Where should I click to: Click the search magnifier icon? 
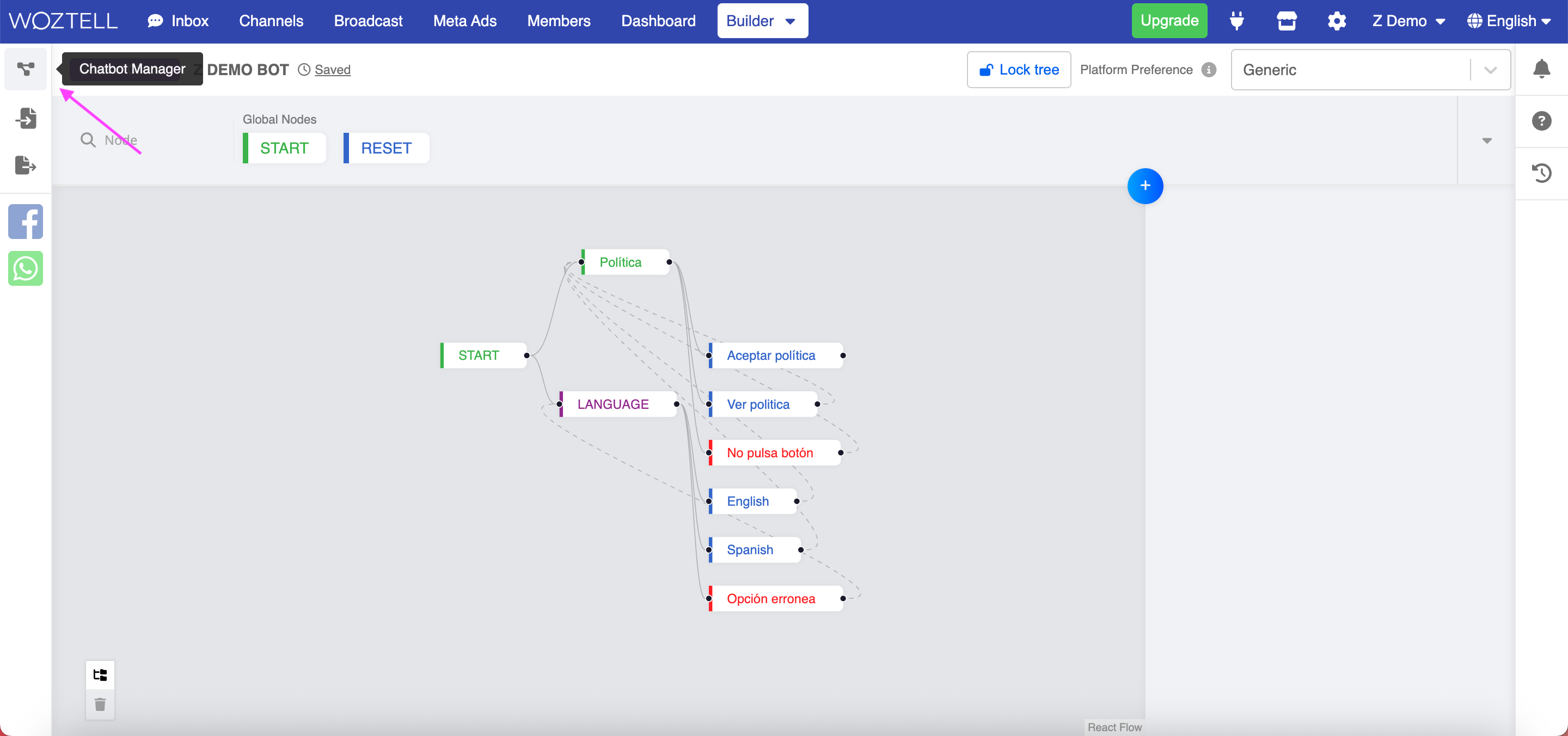[88, 140]
